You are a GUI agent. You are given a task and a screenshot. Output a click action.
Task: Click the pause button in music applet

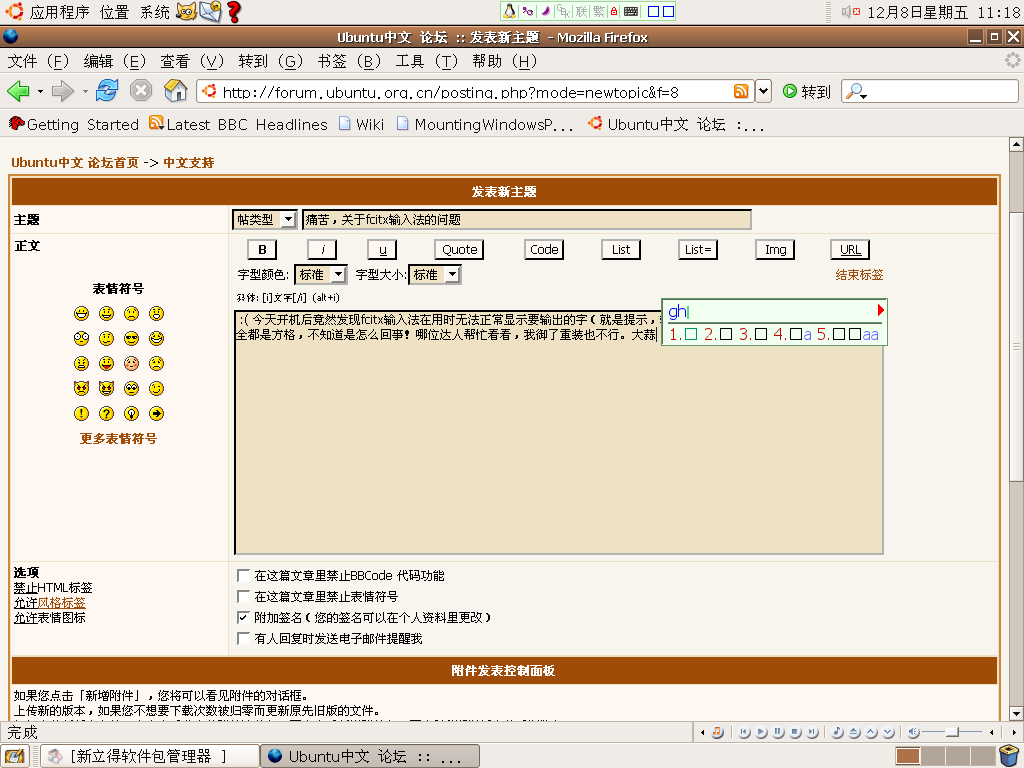[x=778, y=732]
